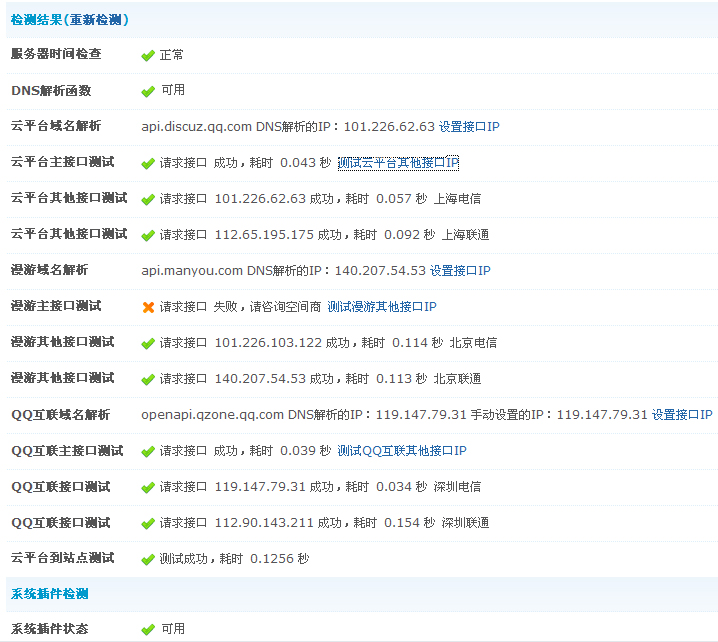
Task: Click green check icon for QQ互联主接口测试
Action: [148, 452]
